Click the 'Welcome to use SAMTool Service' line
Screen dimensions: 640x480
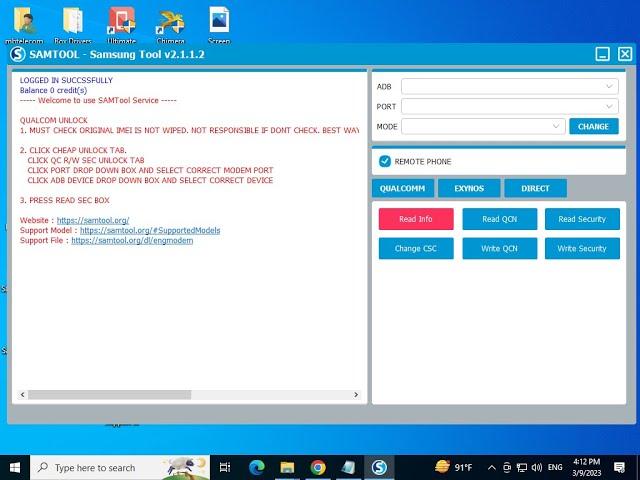pyautogui.click(x=98, y=100)
